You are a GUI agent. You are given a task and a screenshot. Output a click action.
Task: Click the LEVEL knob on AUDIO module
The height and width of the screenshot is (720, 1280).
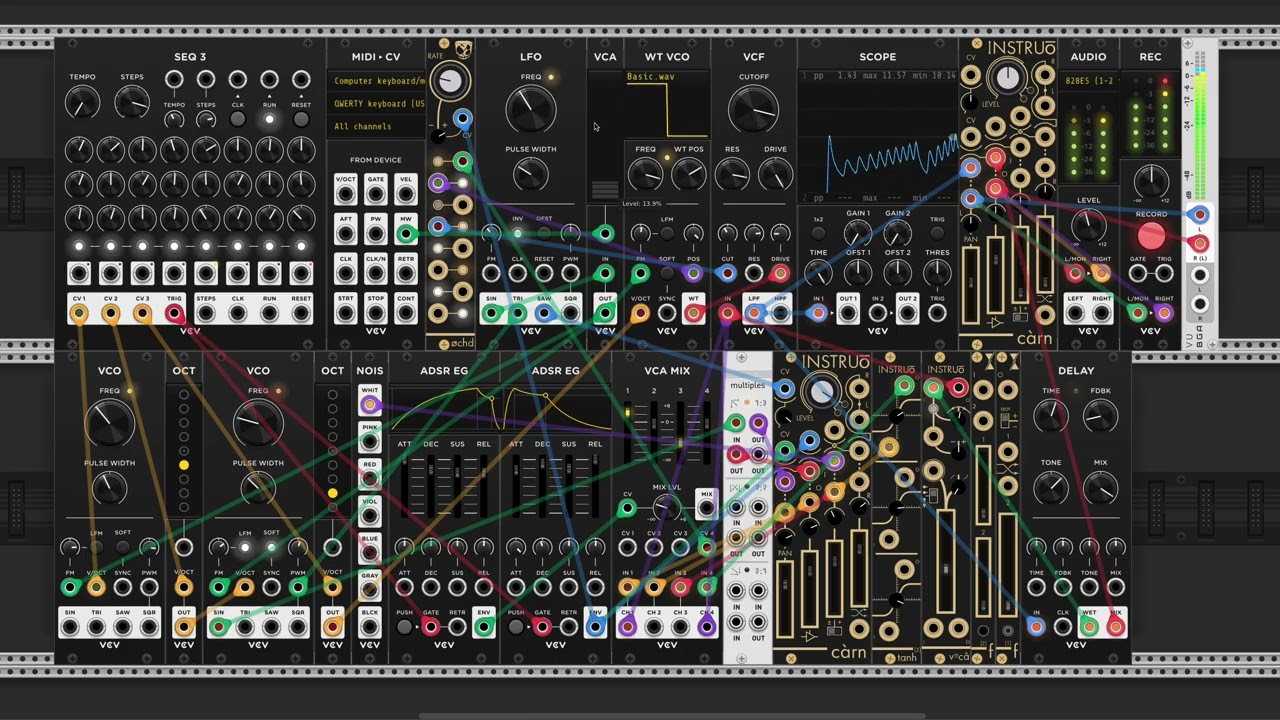coord(1088,224)
